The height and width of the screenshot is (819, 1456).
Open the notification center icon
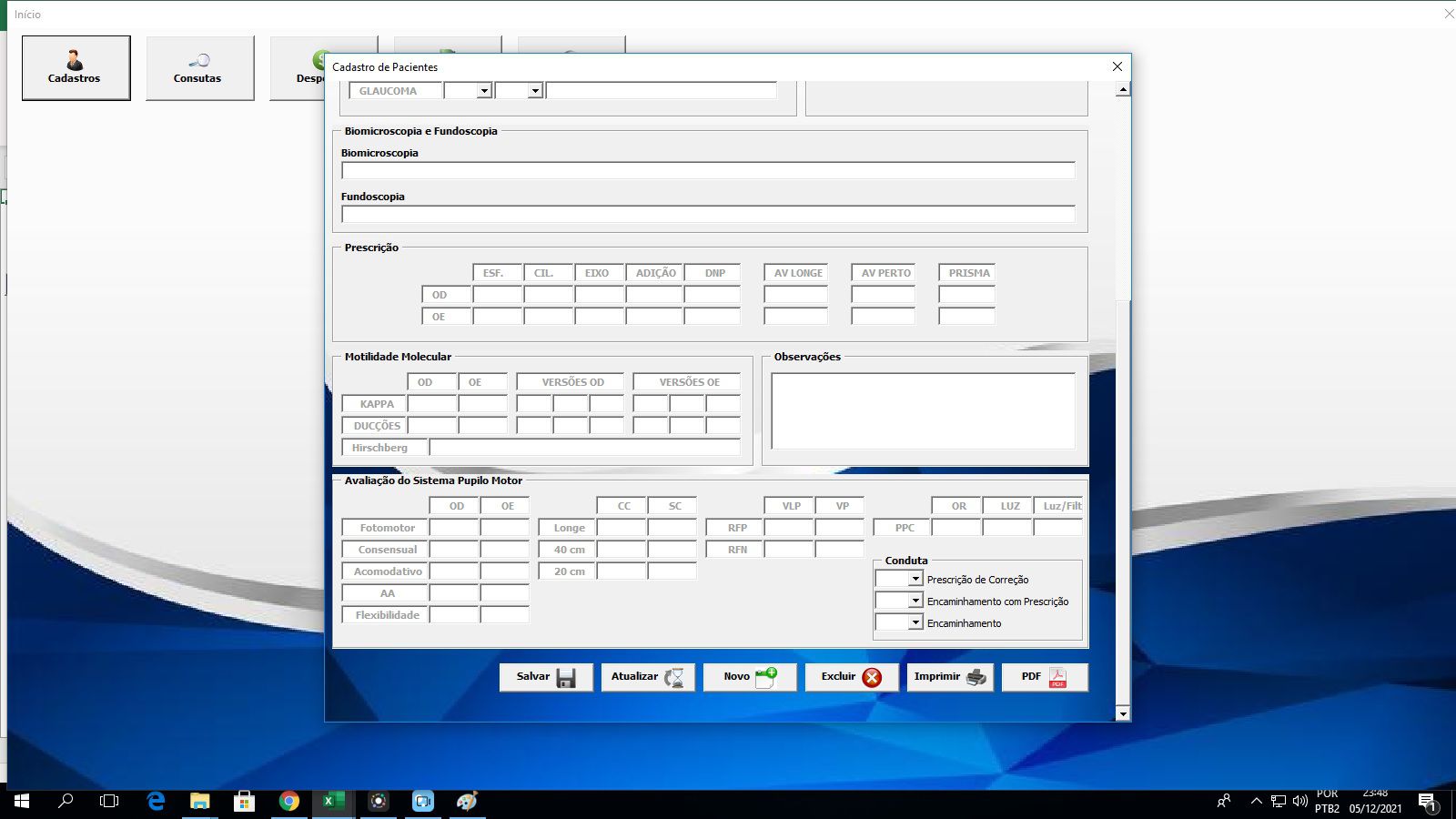[x=1427, y=803]
